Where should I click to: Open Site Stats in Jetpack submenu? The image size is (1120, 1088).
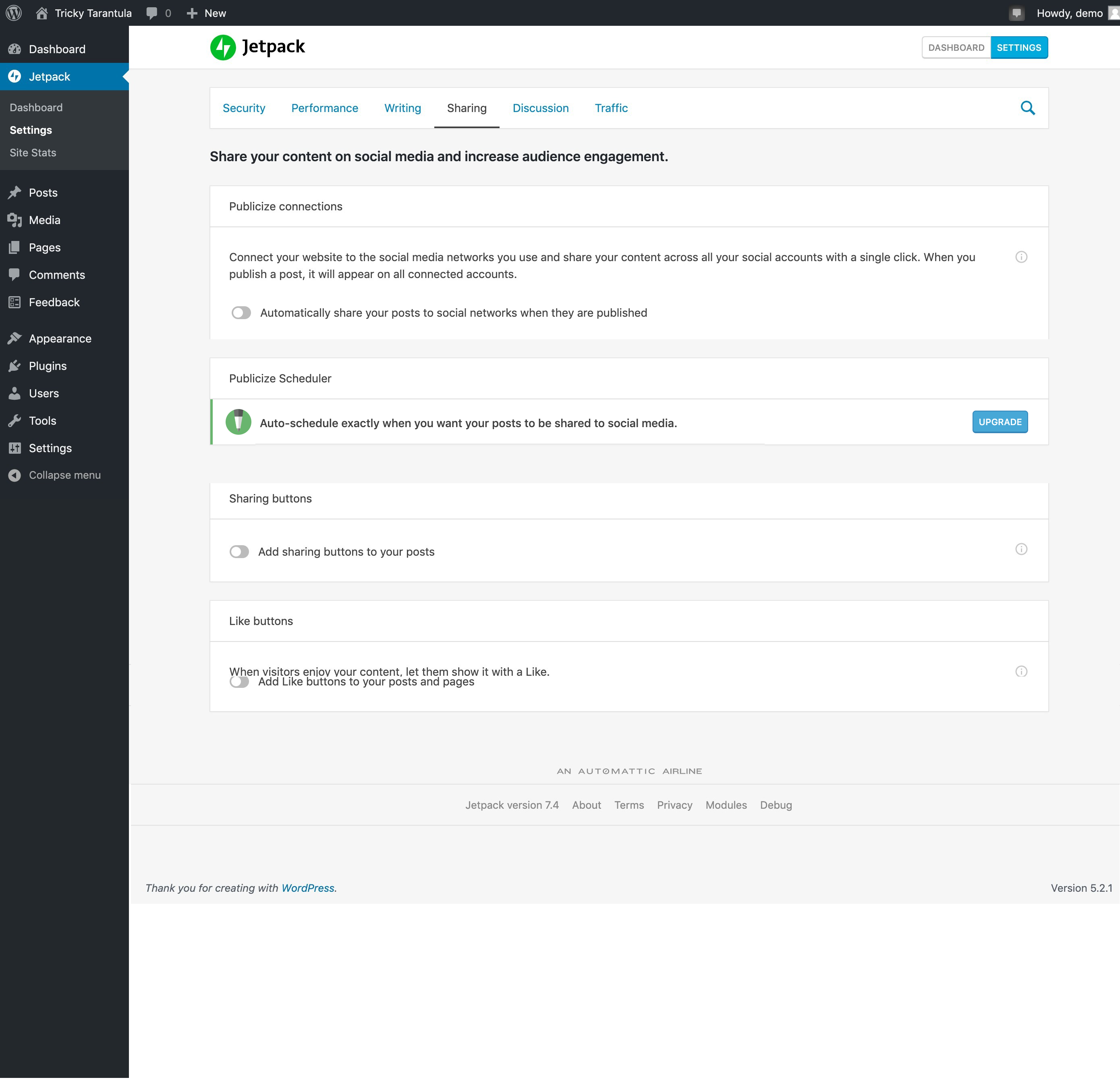pyautogui.click(x=33, y=153)
